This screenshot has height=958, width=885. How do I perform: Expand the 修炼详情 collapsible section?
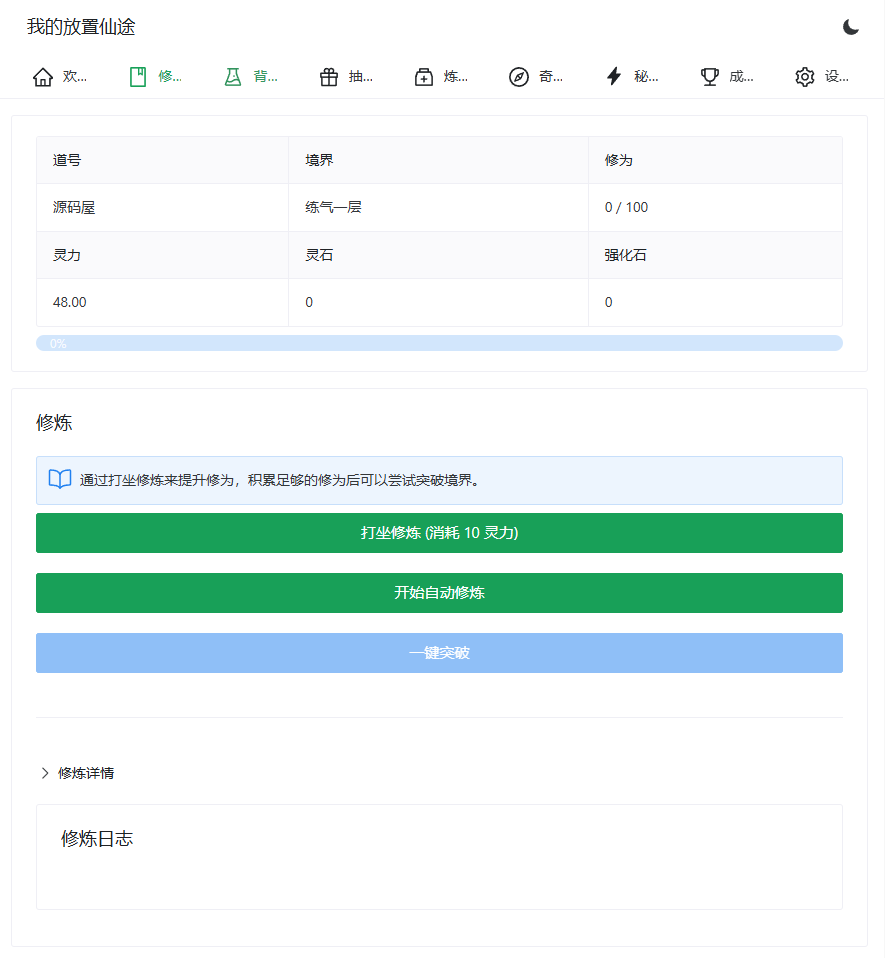point(86,773)
